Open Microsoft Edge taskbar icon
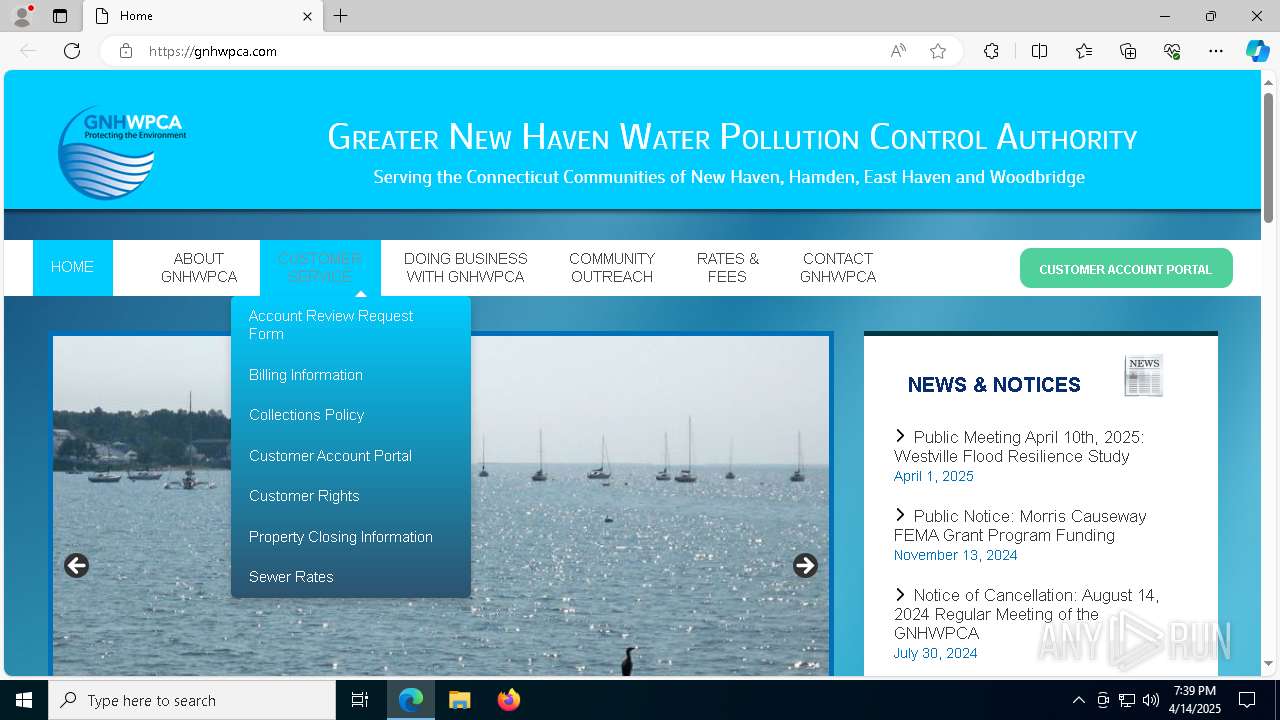 pos(411,700)
